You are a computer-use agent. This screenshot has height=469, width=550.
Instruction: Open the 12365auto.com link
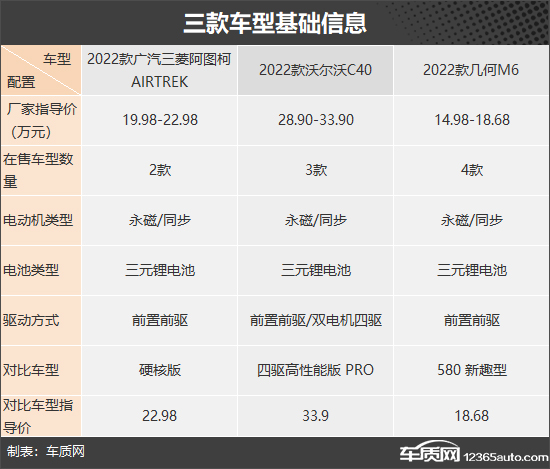pyautogui.click(x=506, y=457)
